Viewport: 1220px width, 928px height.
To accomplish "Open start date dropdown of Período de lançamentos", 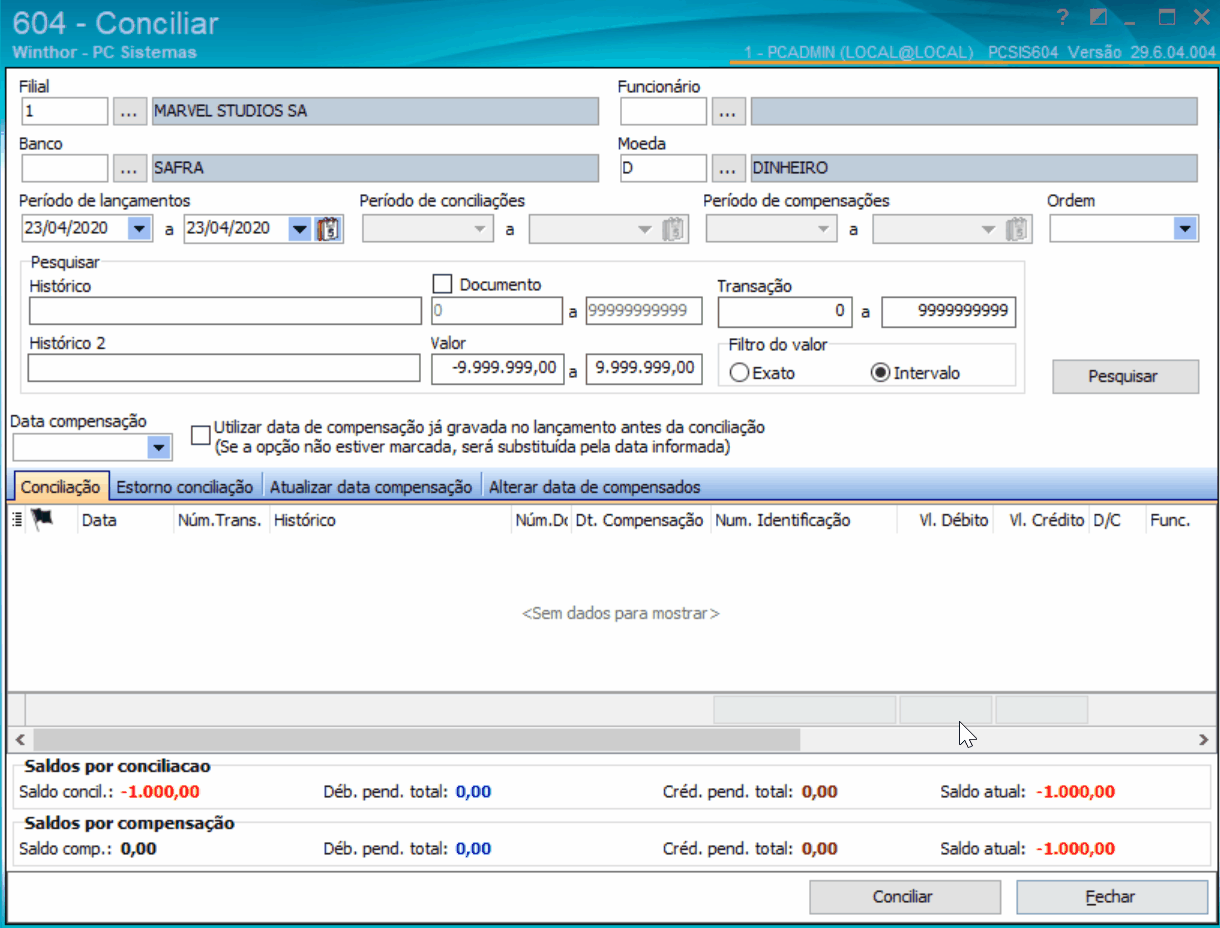I will (139, 229).
